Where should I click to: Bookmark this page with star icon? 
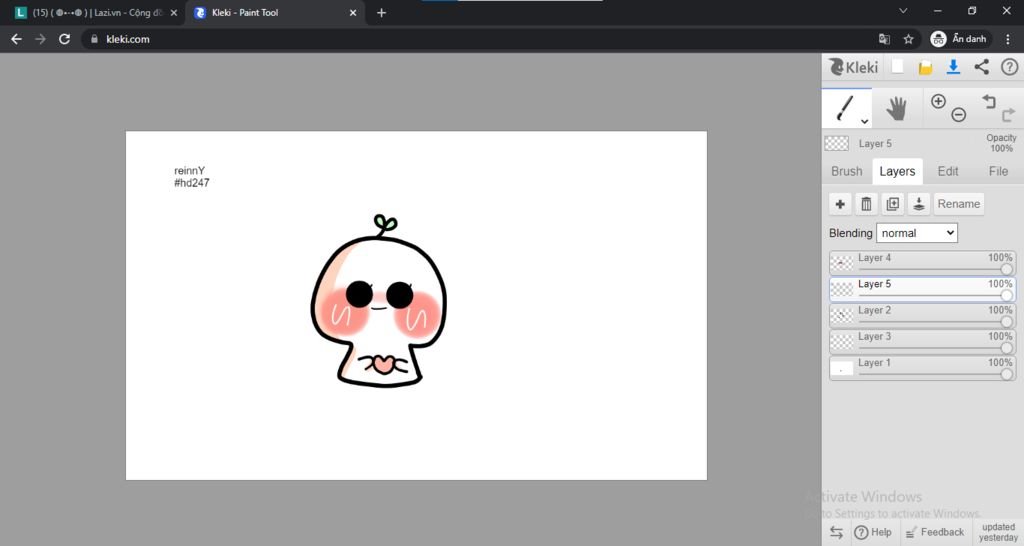[908, 39]
